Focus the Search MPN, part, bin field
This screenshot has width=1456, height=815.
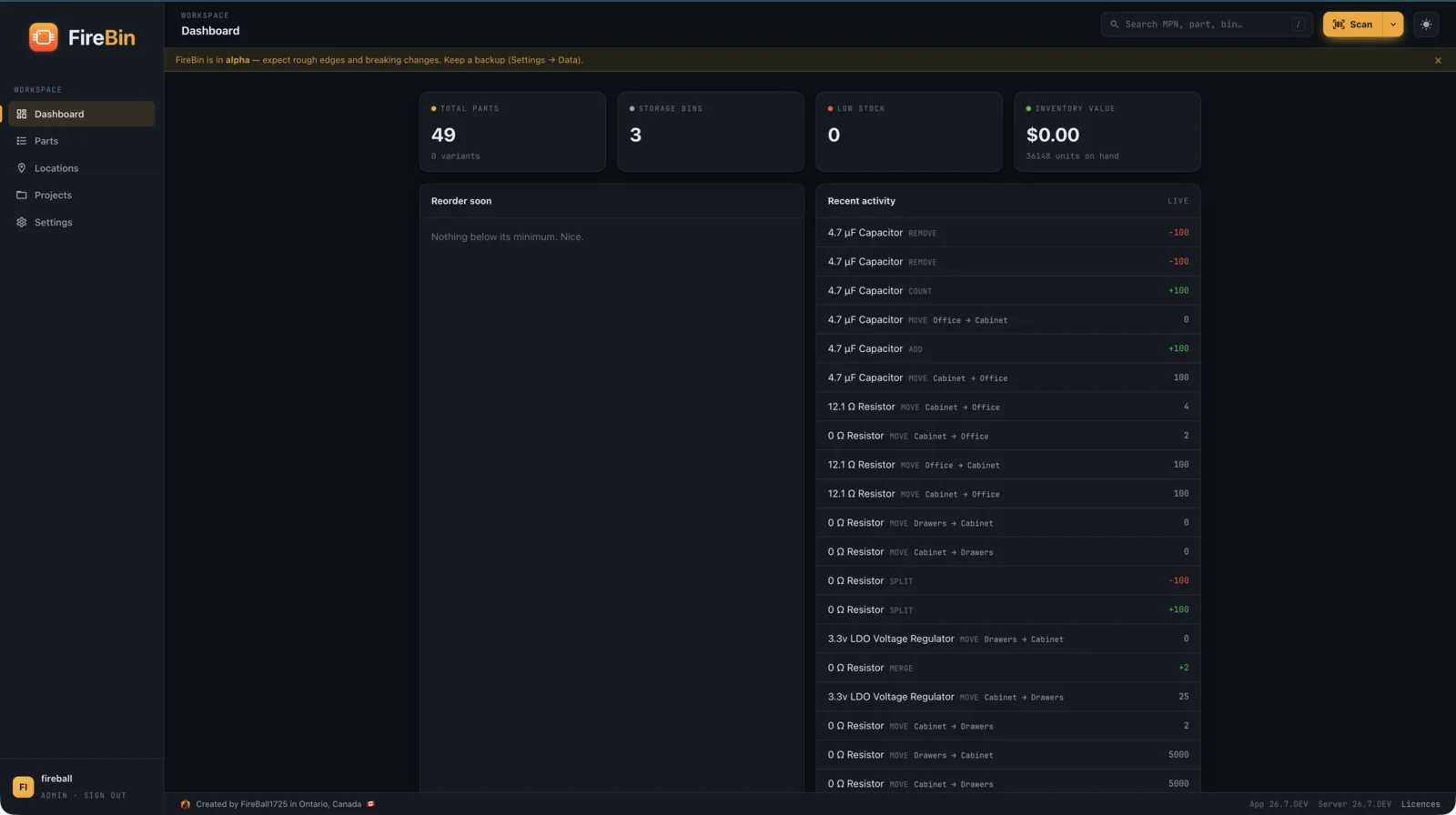pyautogui.click(x=1207, y=25)
